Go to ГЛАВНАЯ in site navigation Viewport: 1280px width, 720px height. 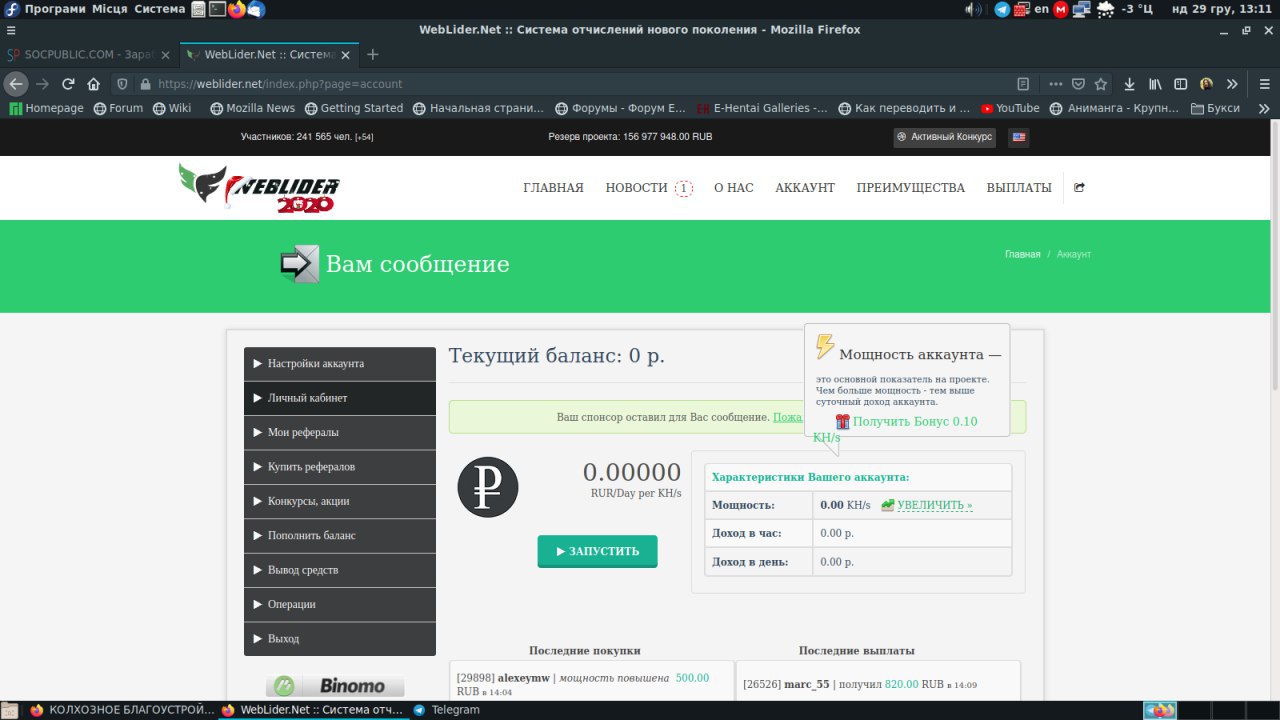pos(553,188)
